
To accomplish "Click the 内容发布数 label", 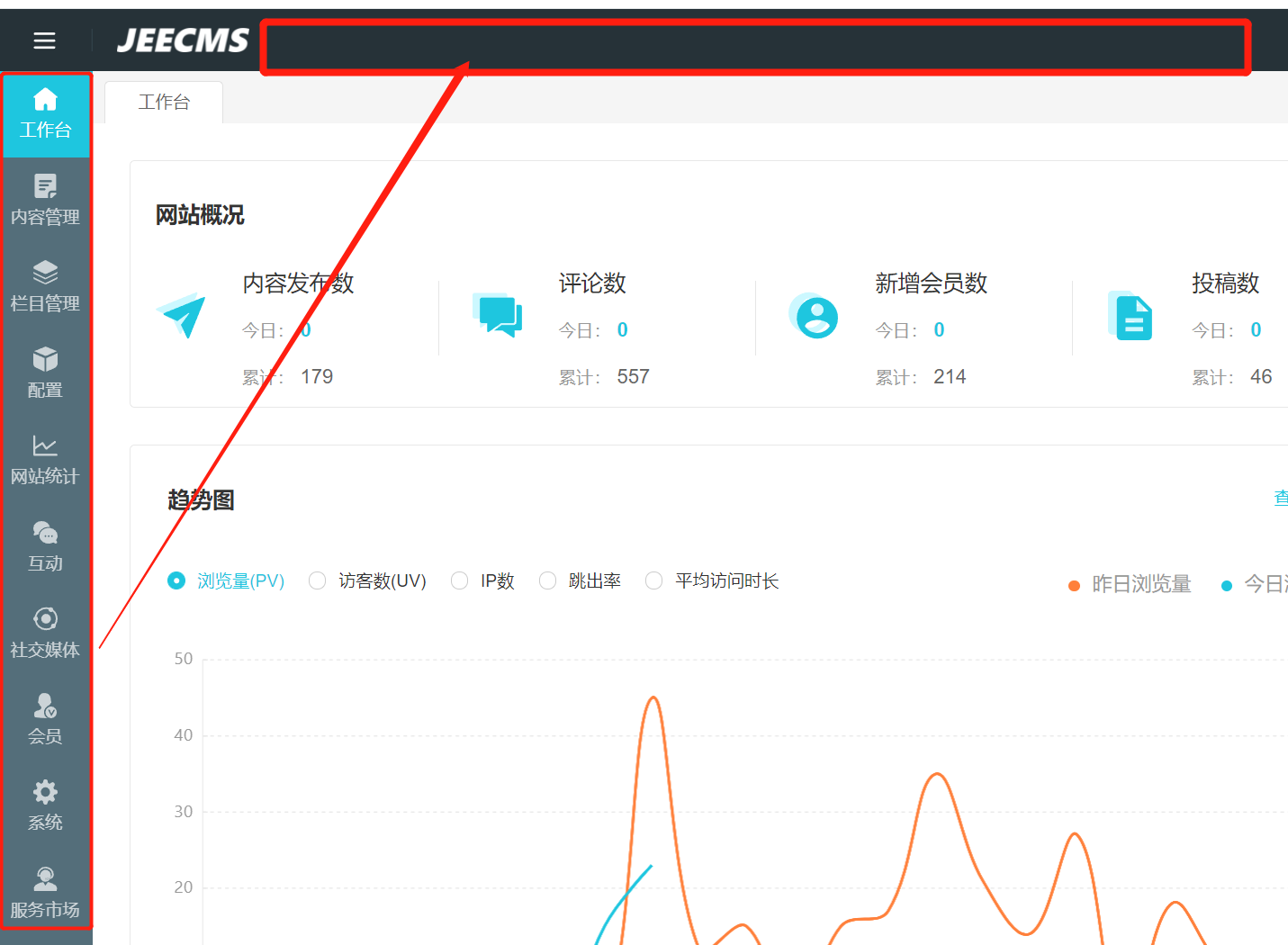I will [x=299, y=283].
